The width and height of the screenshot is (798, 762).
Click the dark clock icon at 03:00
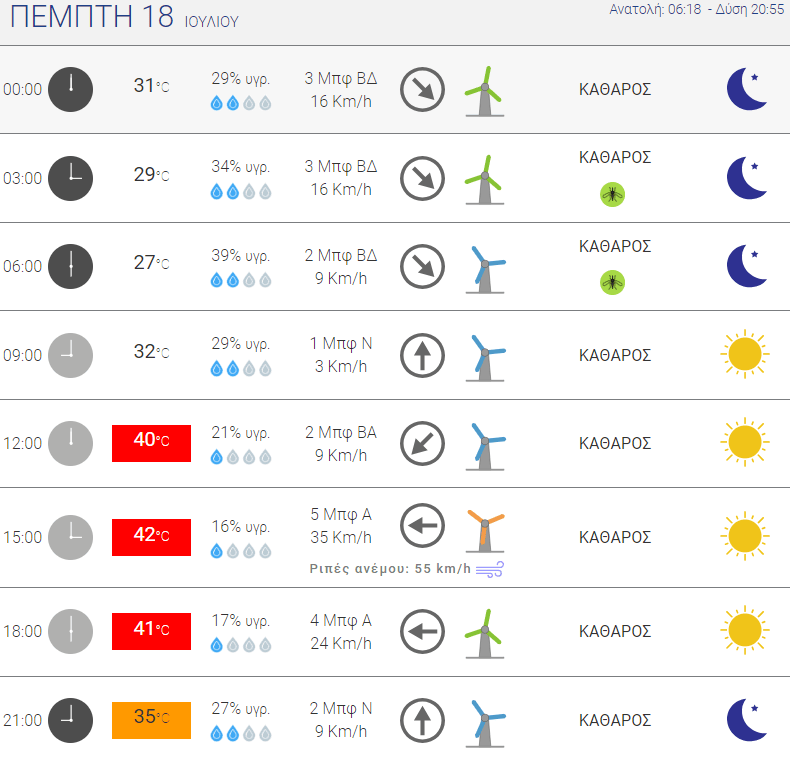[x=70, y=178]
